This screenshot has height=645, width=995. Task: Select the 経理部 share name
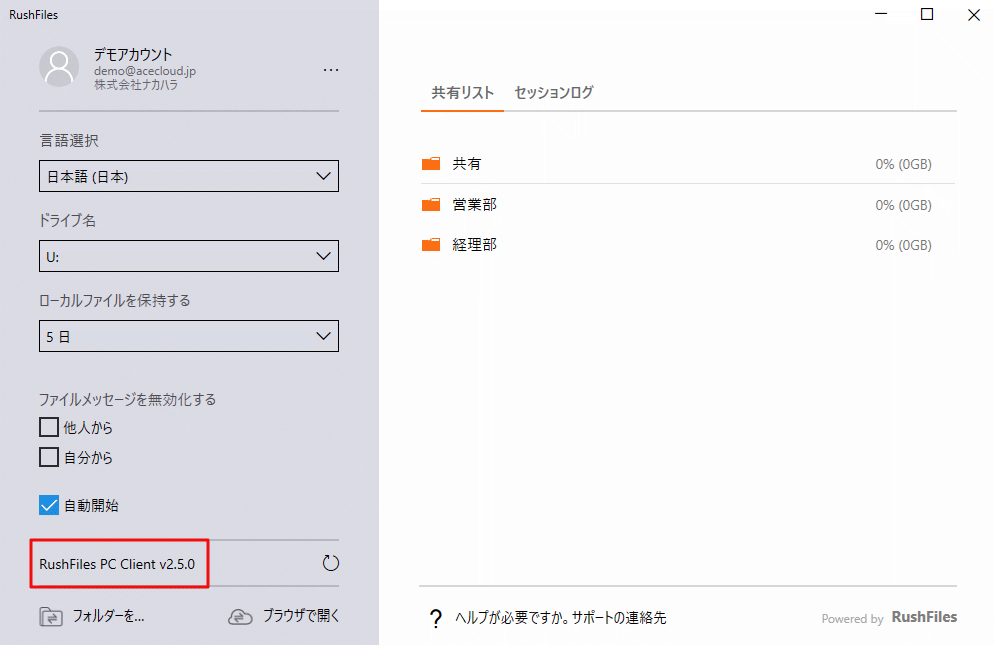[474, 244]
